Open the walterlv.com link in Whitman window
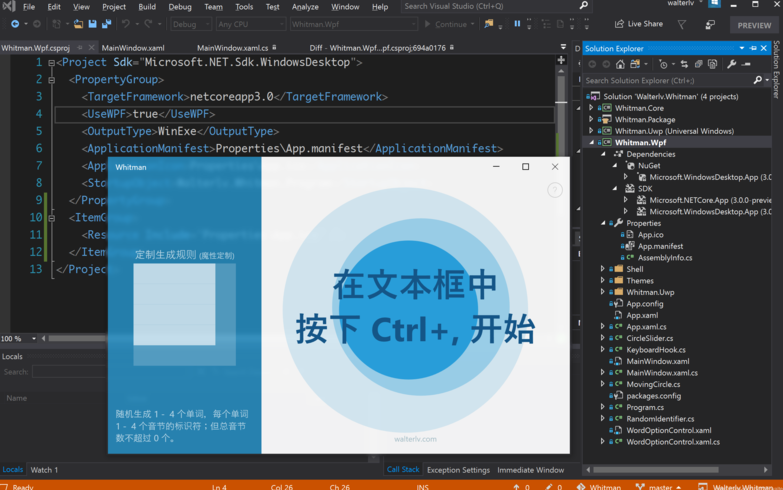The image size is (783, 490). (415, 439)
